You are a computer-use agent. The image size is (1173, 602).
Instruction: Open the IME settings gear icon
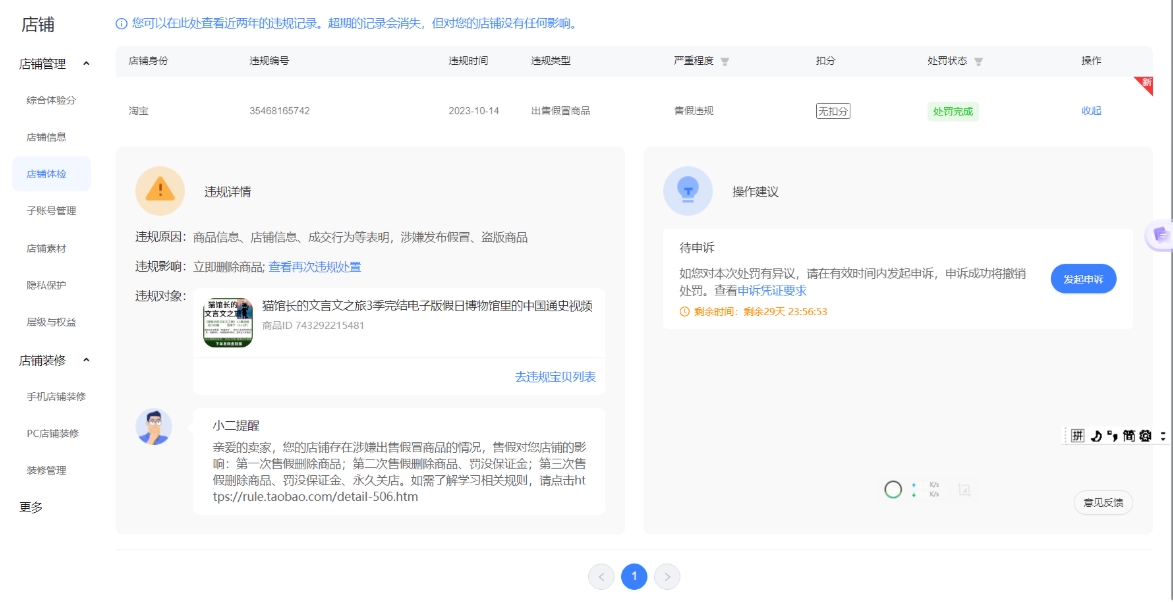point(1145,436)
